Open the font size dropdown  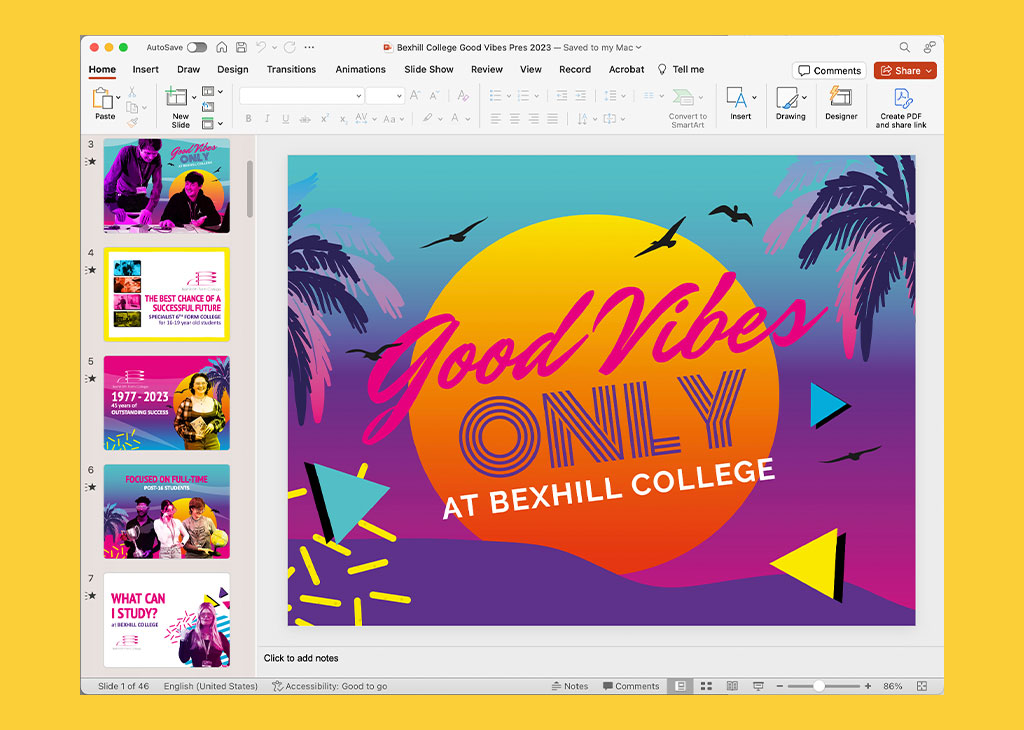click(399, 96)
